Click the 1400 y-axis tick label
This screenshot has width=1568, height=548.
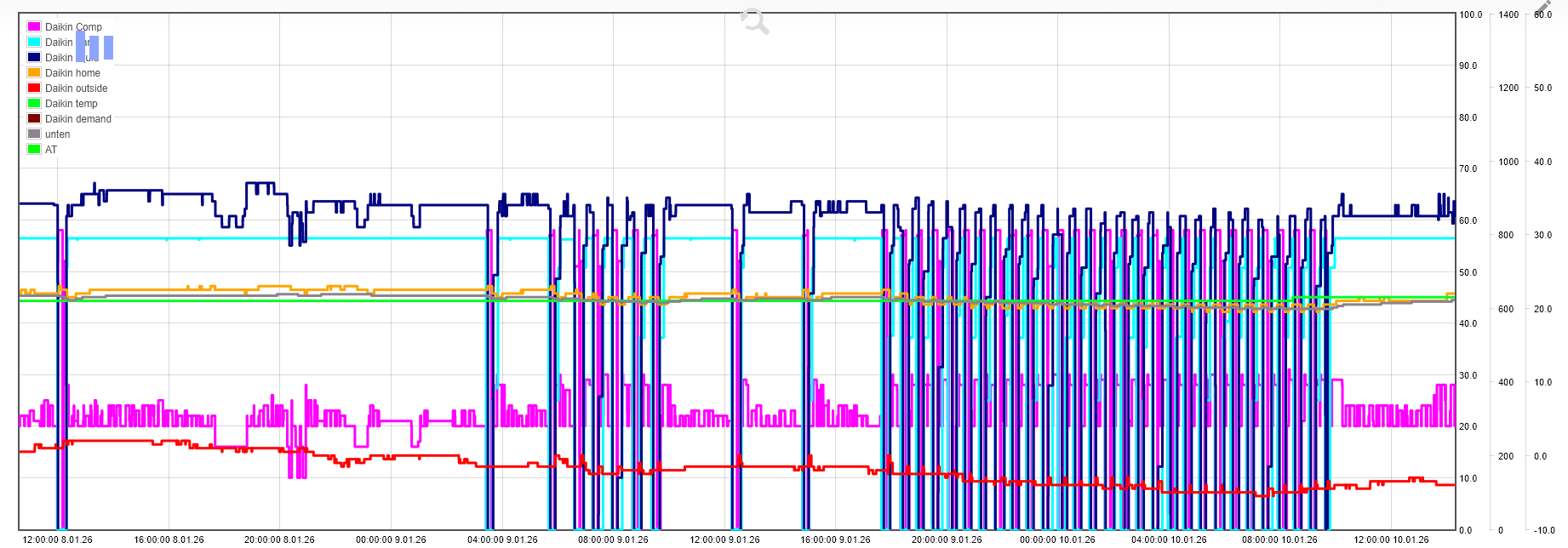(1508, 15)
